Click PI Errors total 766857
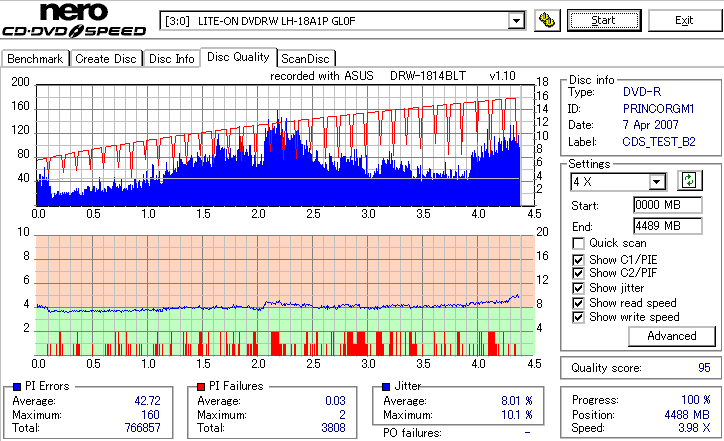724x441 pixels. 143,428
